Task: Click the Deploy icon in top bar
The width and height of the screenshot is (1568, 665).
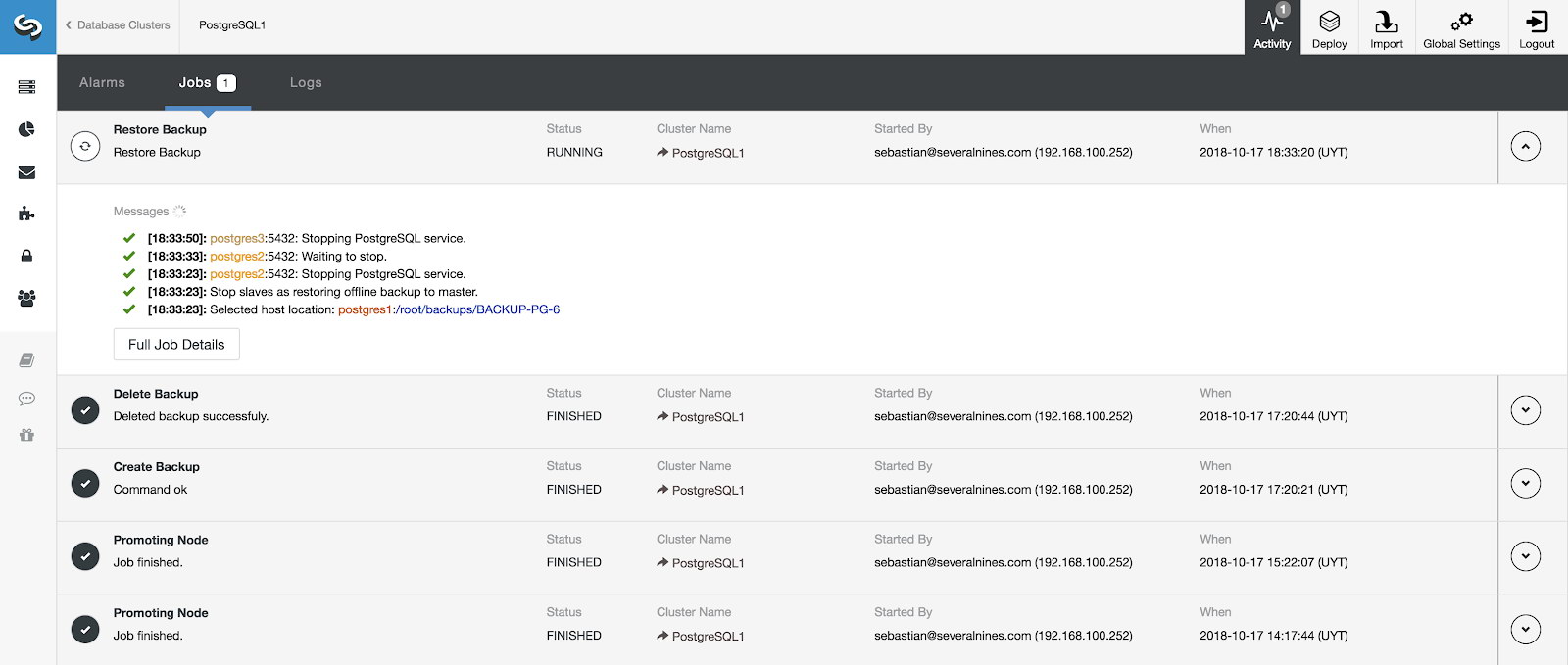Action: coord(1329,27)
